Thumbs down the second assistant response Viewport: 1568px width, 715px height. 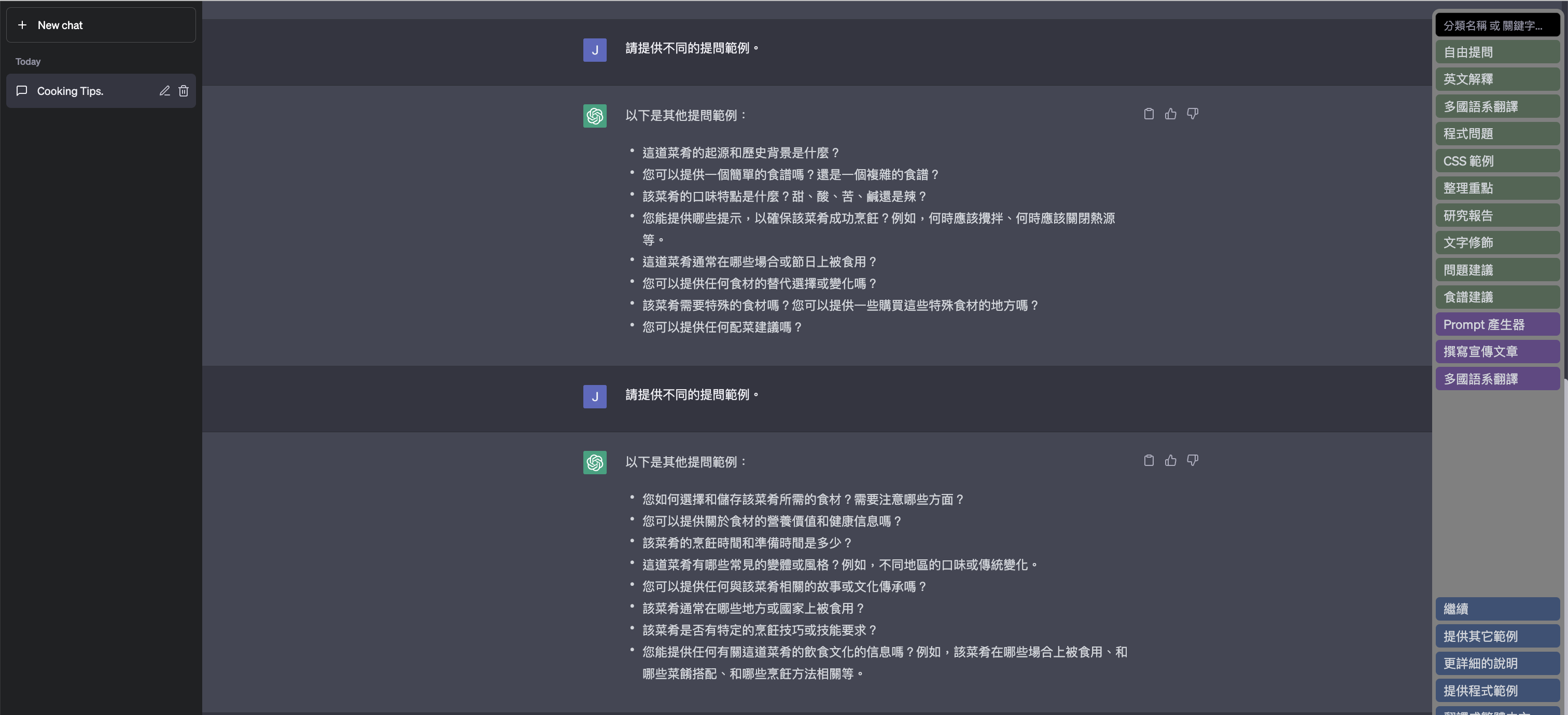tap(1193, 460)
